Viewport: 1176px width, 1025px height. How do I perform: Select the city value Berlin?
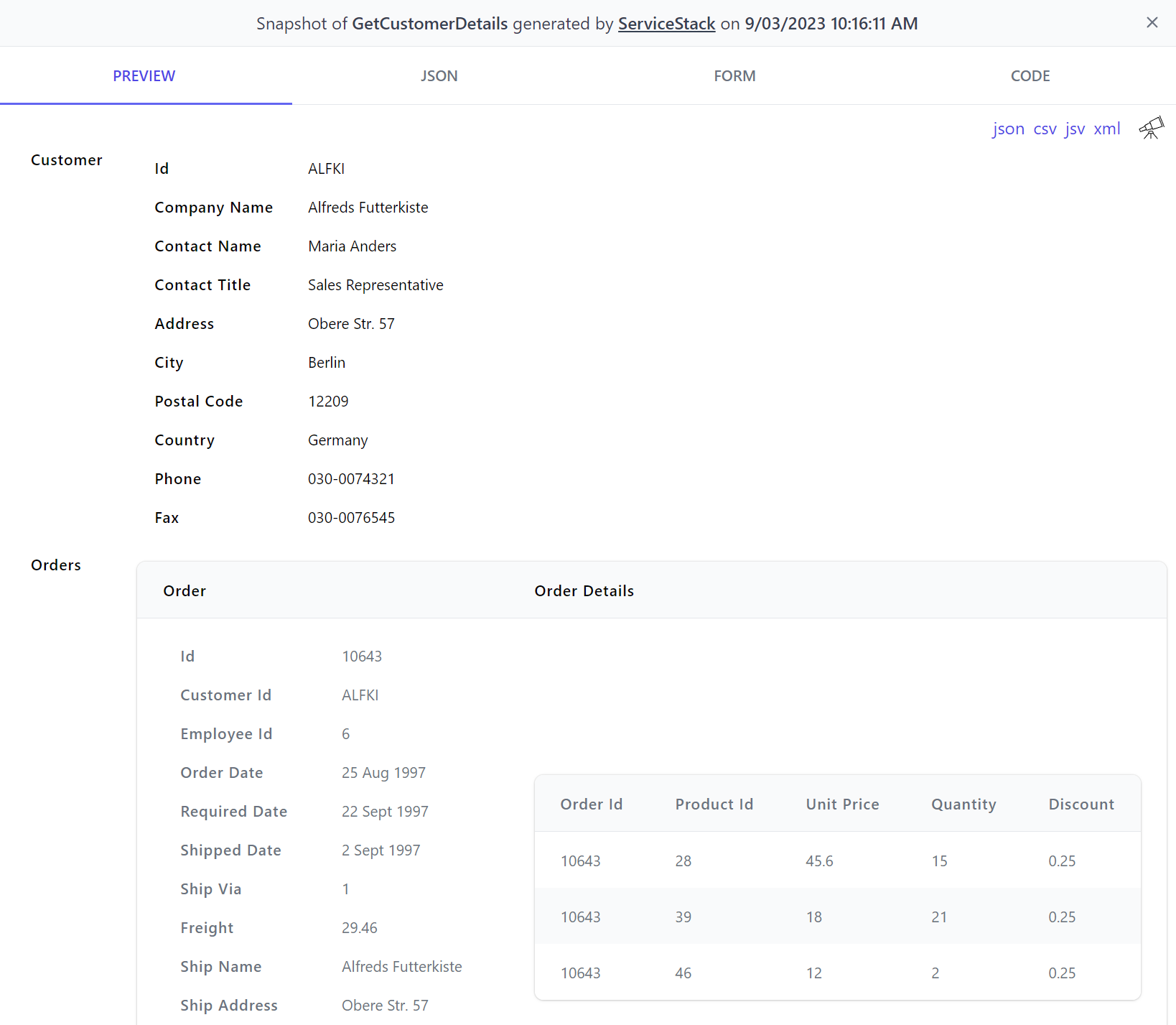coord(327,363)
